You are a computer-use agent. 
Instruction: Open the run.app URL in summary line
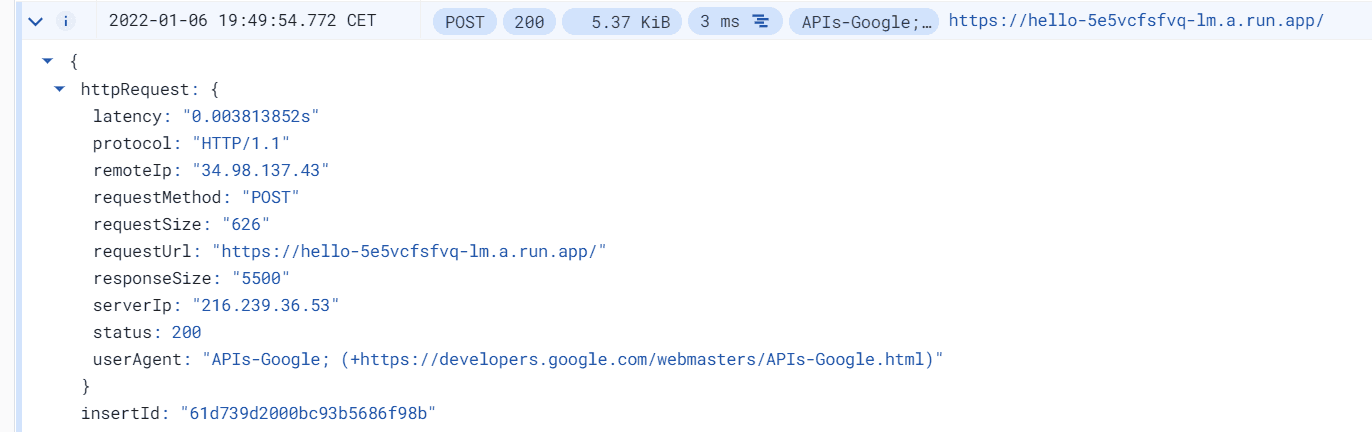pyautogui.click(x=1136, y=21)
